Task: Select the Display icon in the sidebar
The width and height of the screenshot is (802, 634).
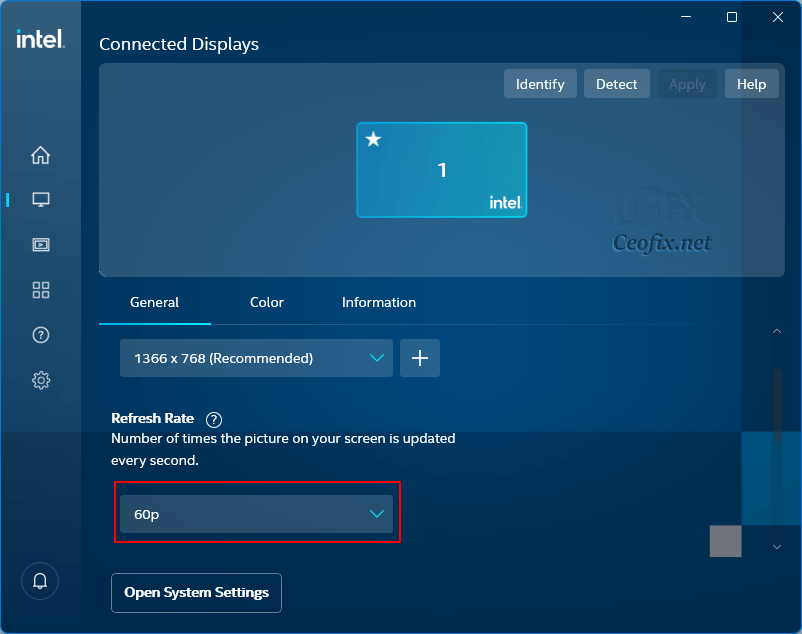Action: 40,199
